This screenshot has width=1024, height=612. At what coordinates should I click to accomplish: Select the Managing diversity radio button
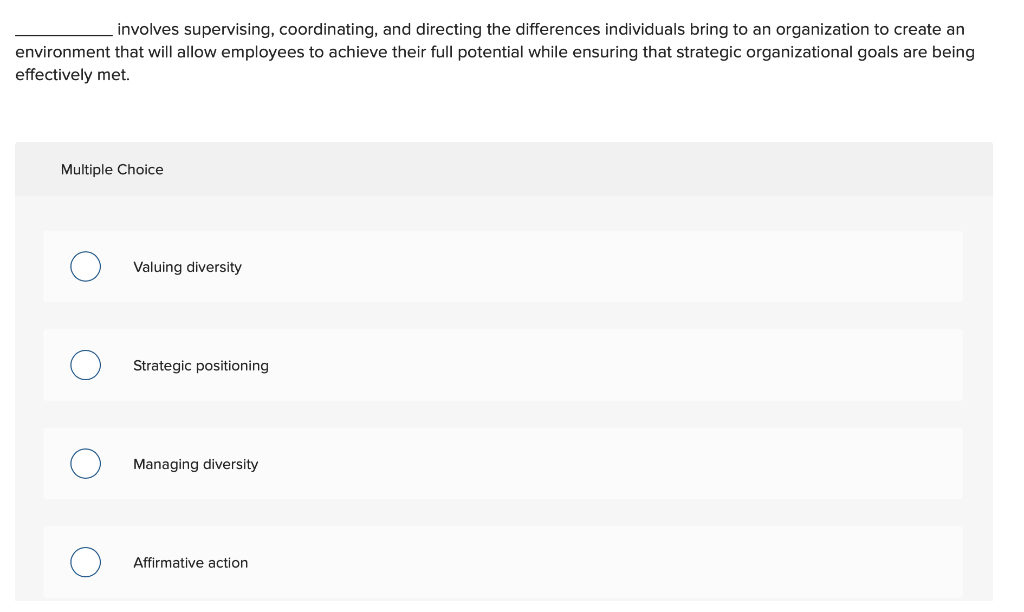85,463
